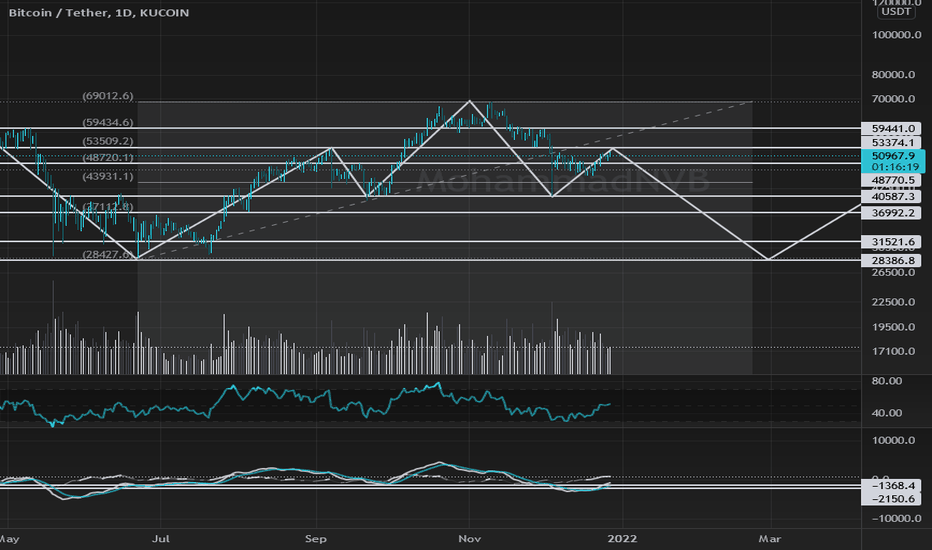Click the MACD 10000.0 scale label

click(893, 441)
